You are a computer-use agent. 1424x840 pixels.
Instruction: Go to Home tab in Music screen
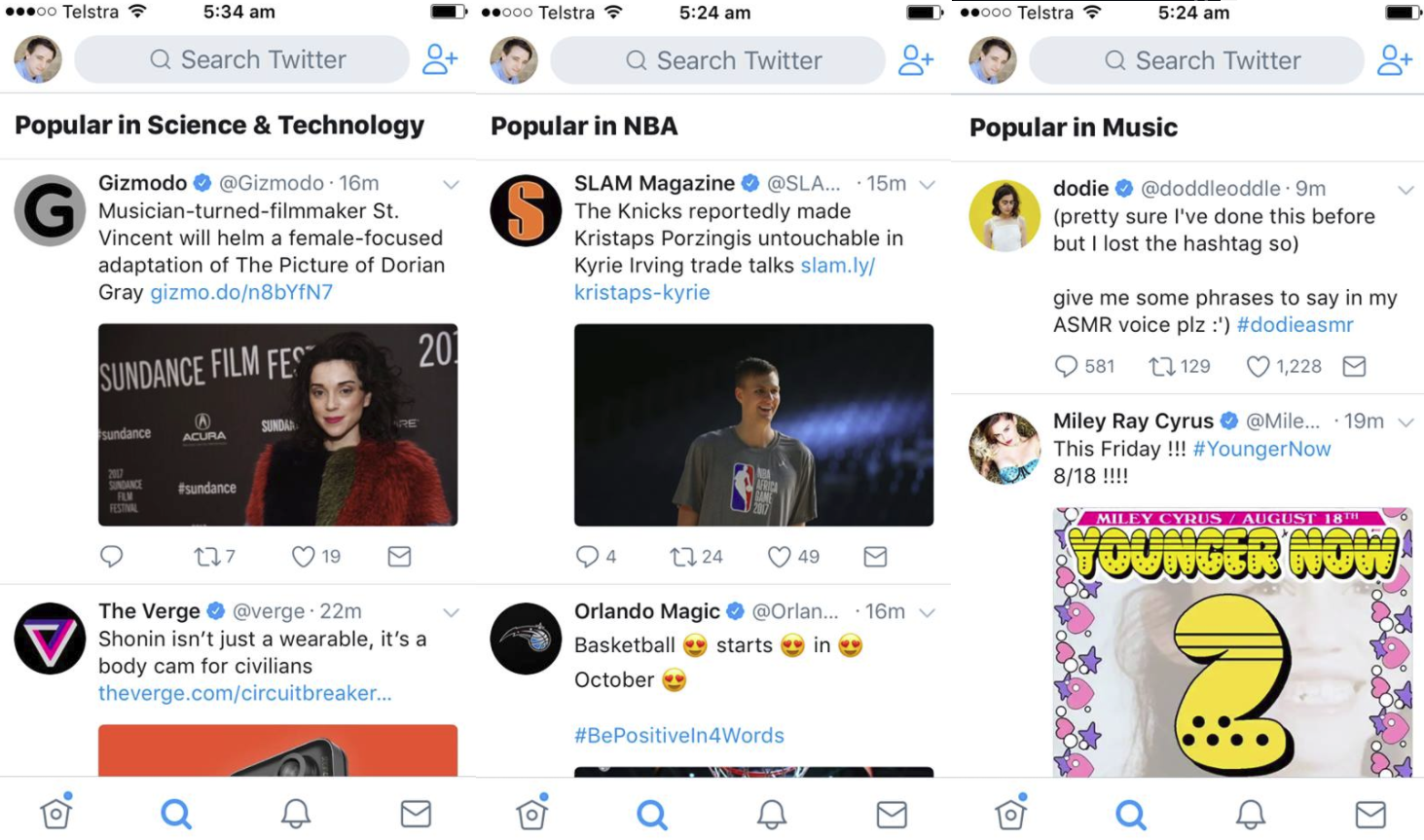coord(1011,812)
